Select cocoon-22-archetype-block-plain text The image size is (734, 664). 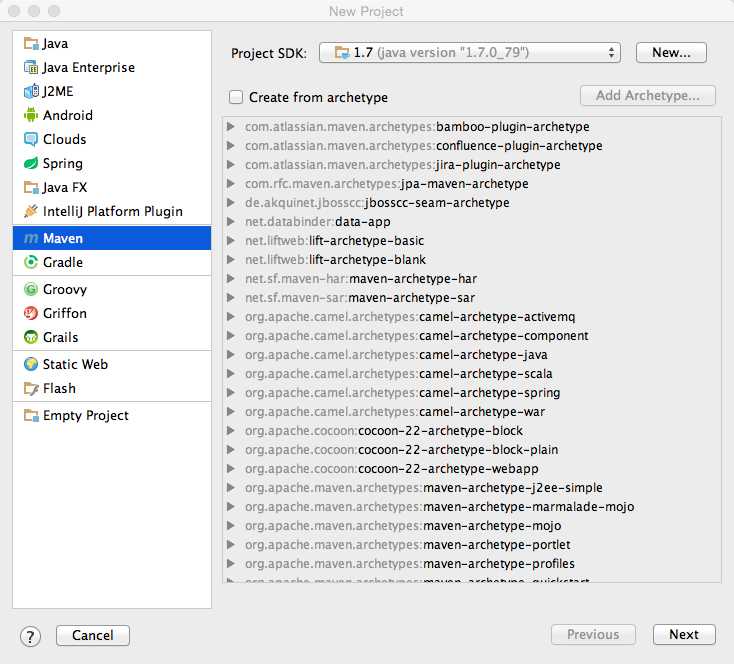pos(458,450)
